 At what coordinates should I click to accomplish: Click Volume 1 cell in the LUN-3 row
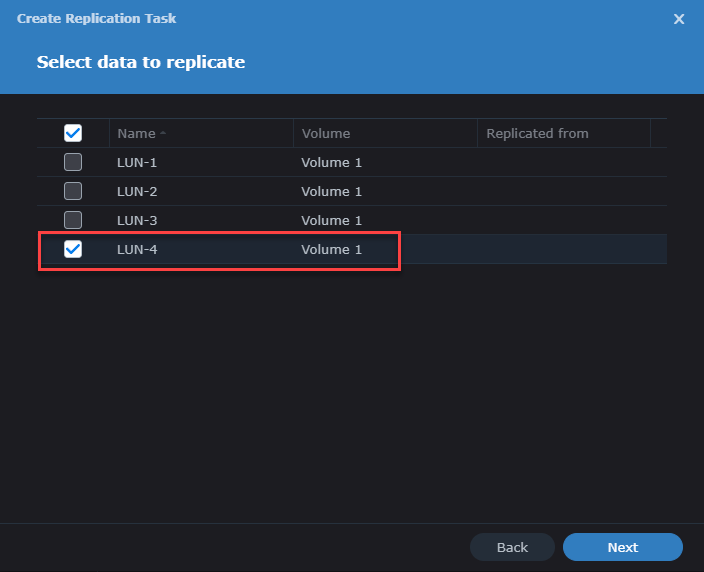pyautogui.click(x=331, y=220)
